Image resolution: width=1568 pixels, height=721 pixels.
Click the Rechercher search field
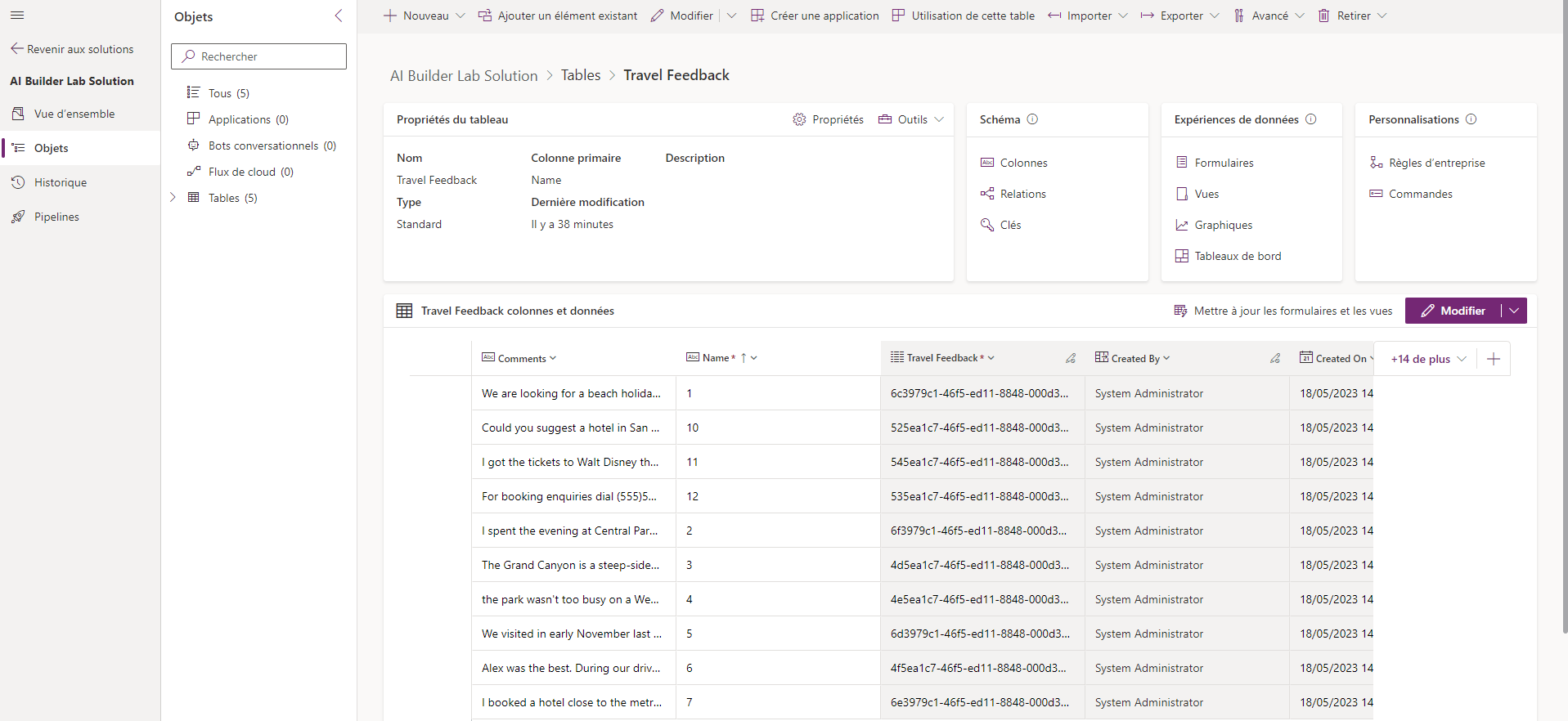[258, 56]
